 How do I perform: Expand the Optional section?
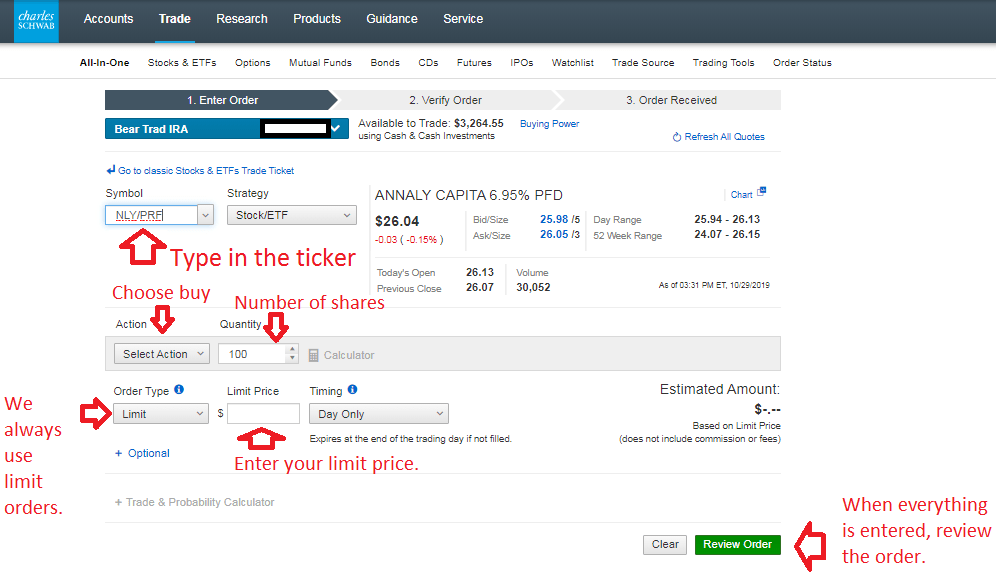142,453
